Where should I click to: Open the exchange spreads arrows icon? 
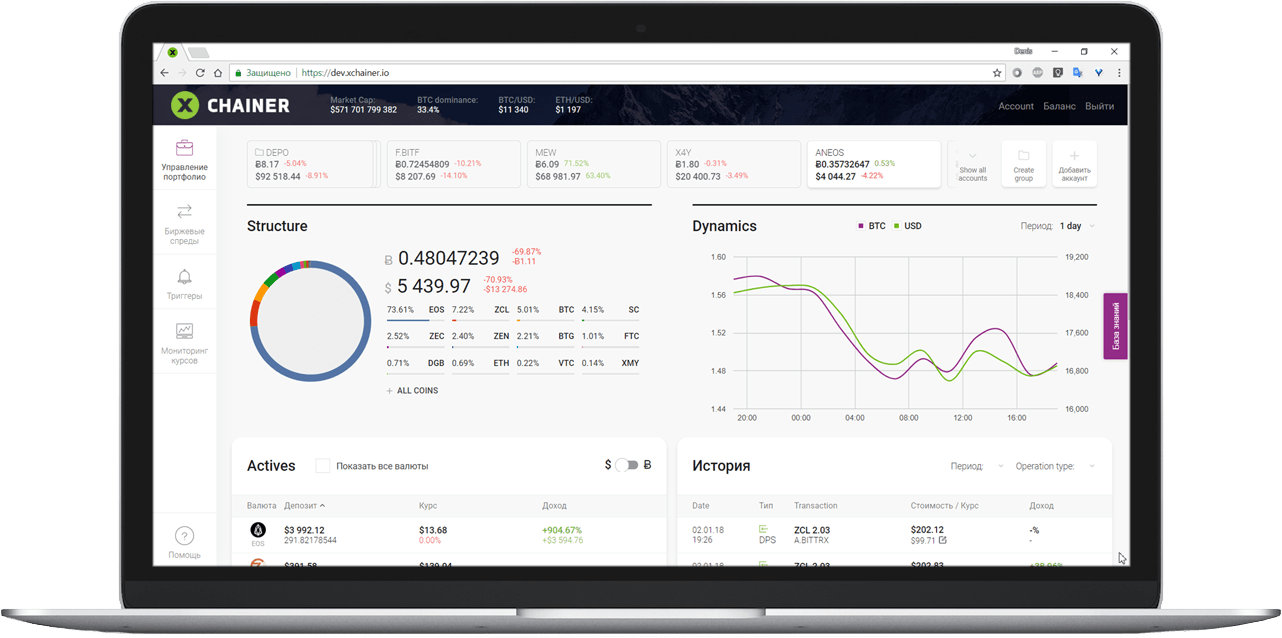click(x=184, y=211)
